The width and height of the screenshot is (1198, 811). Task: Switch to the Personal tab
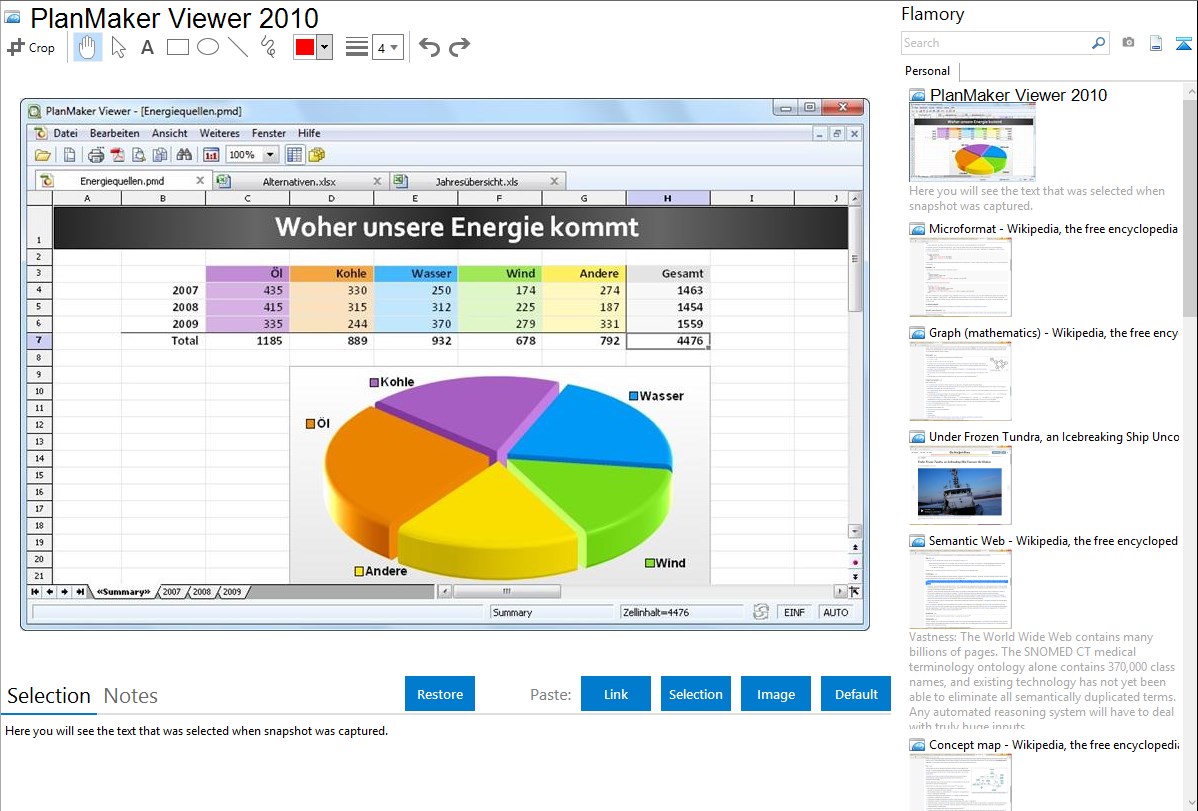927,71
